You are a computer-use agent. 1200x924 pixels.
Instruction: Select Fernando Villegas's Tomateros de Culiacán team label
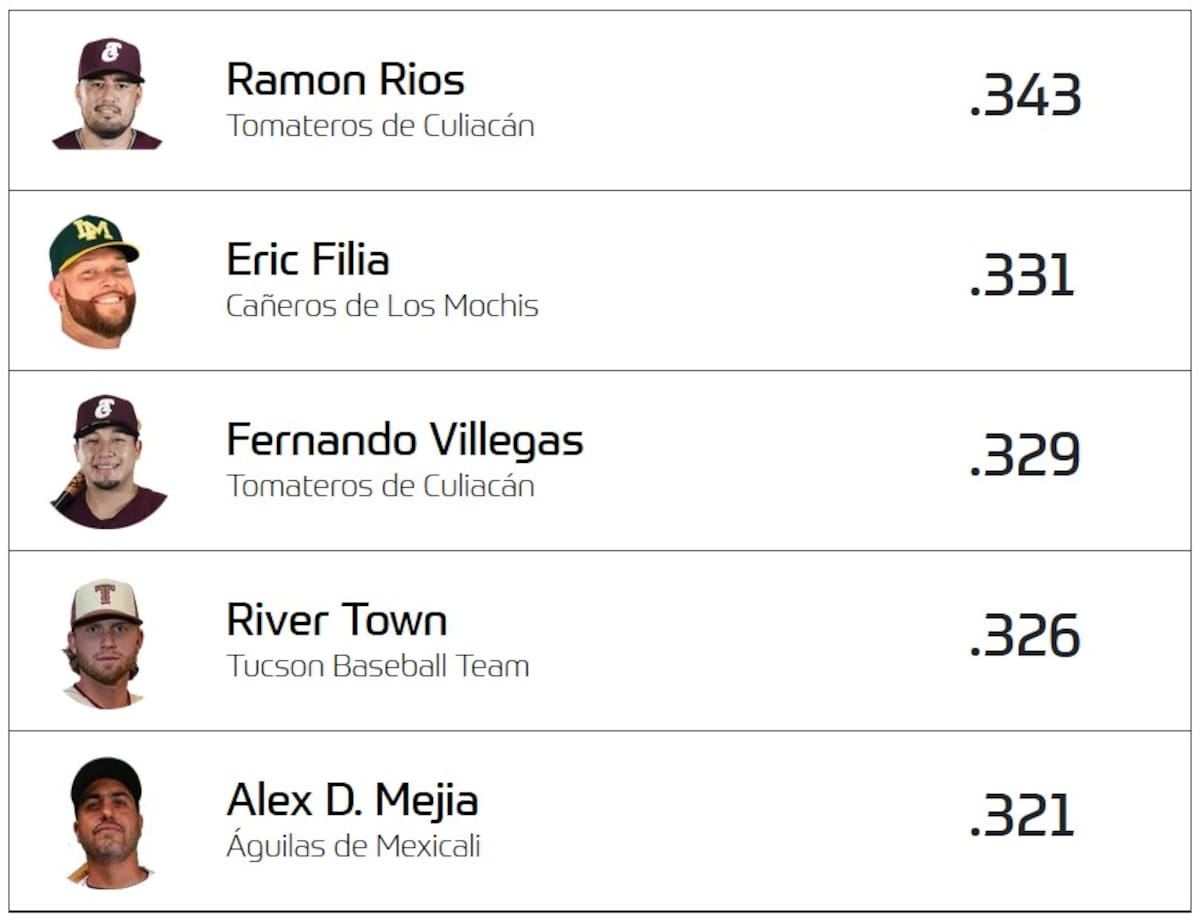(x=380, y=486)
